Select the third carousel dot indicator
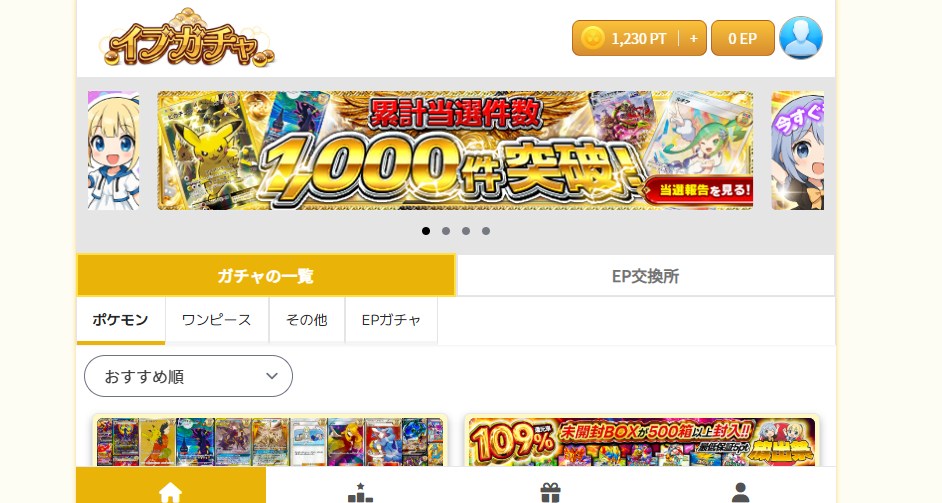Image resolution: width=942 pixels, height=503 pixels. 466,231
